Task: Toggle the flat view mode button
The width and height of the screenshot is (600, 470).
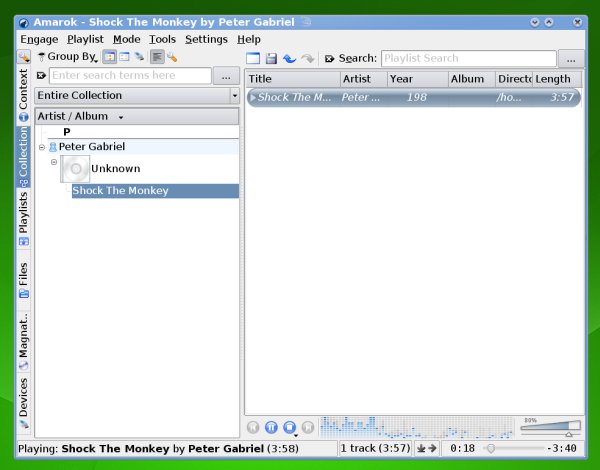Action: click(124, 57)
